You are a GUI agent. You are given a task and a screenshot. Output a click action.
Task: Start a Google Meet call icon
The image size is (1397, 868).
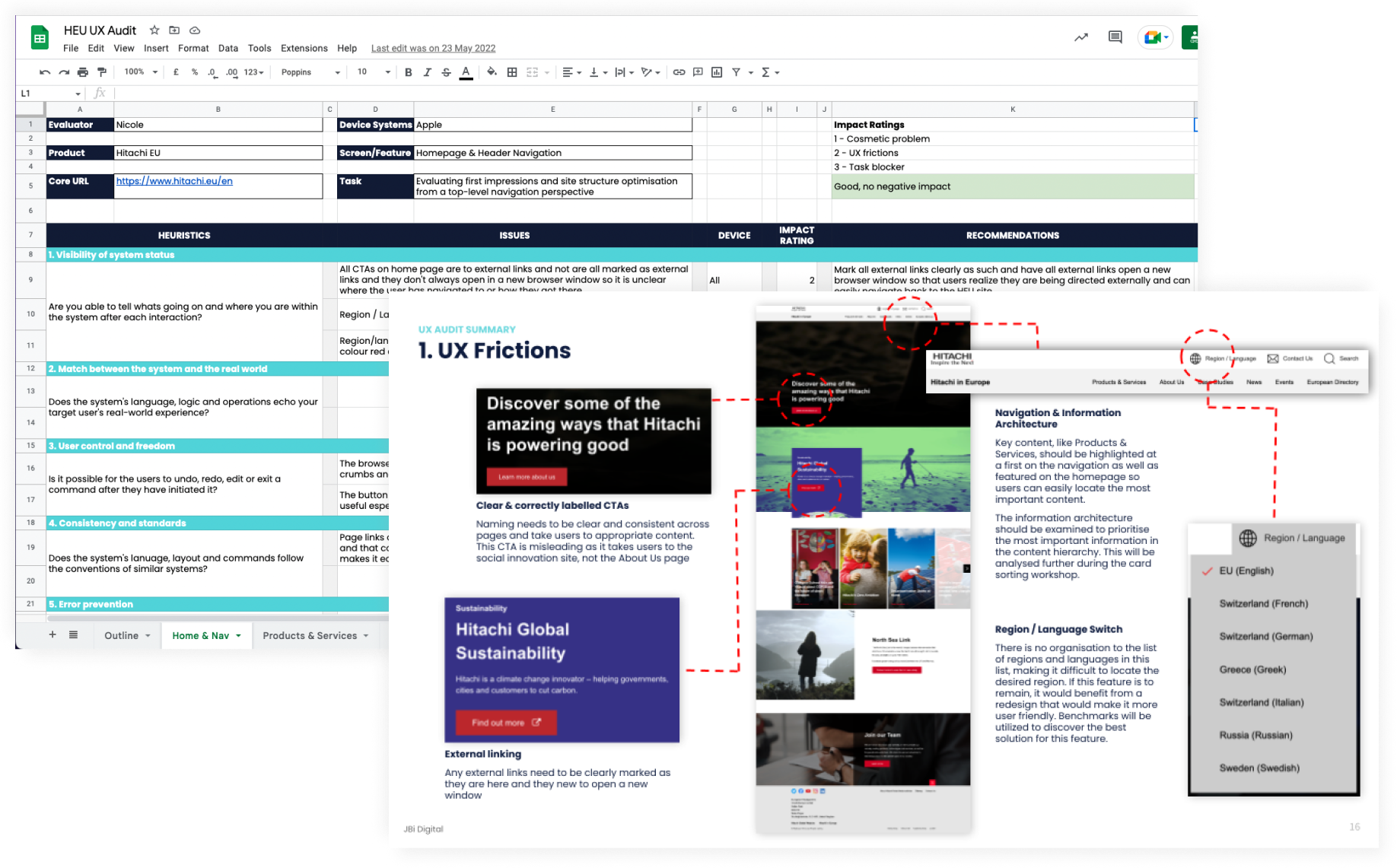[x=1155, y=37]
